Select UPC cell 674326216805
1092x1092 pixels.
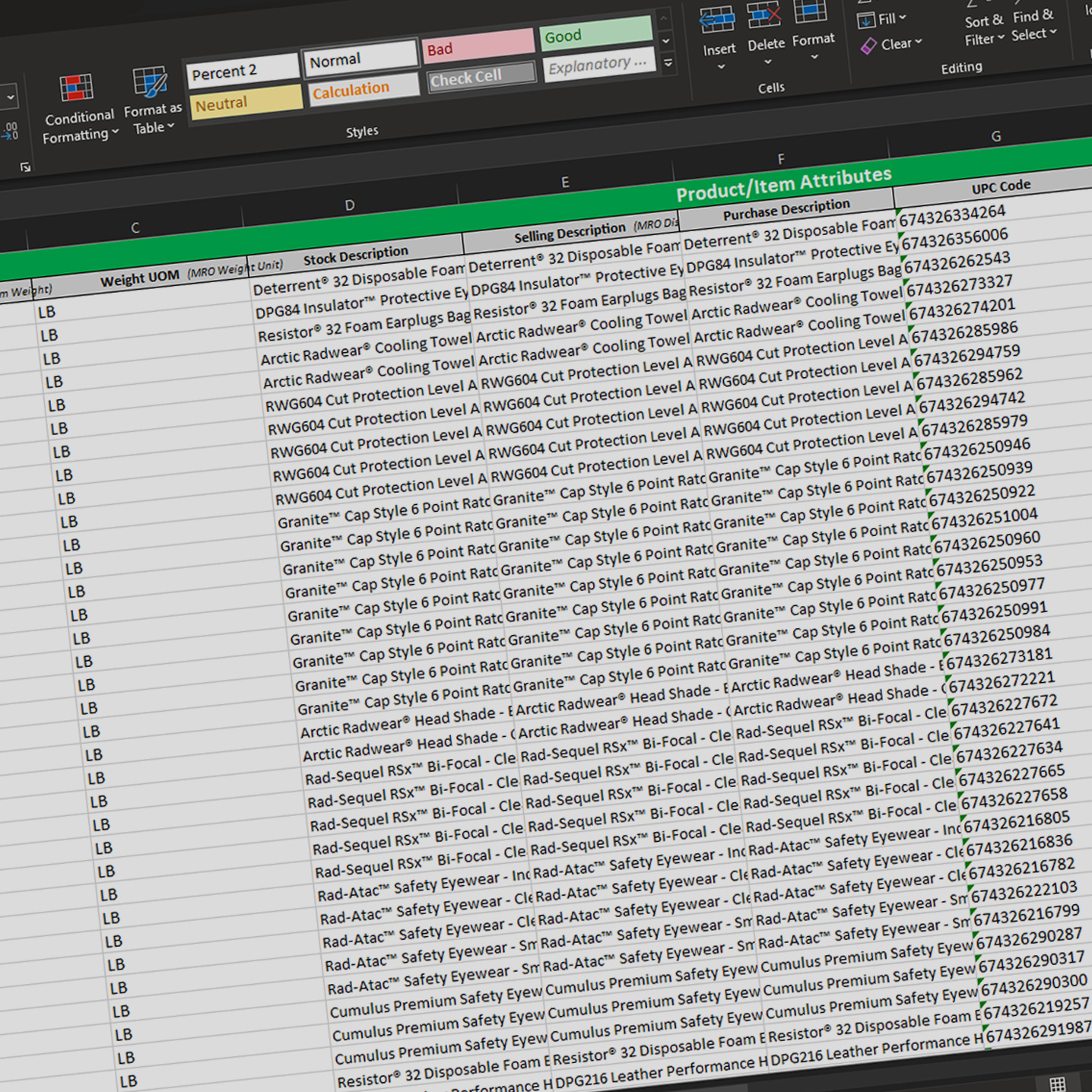[x=1017, y=823]
